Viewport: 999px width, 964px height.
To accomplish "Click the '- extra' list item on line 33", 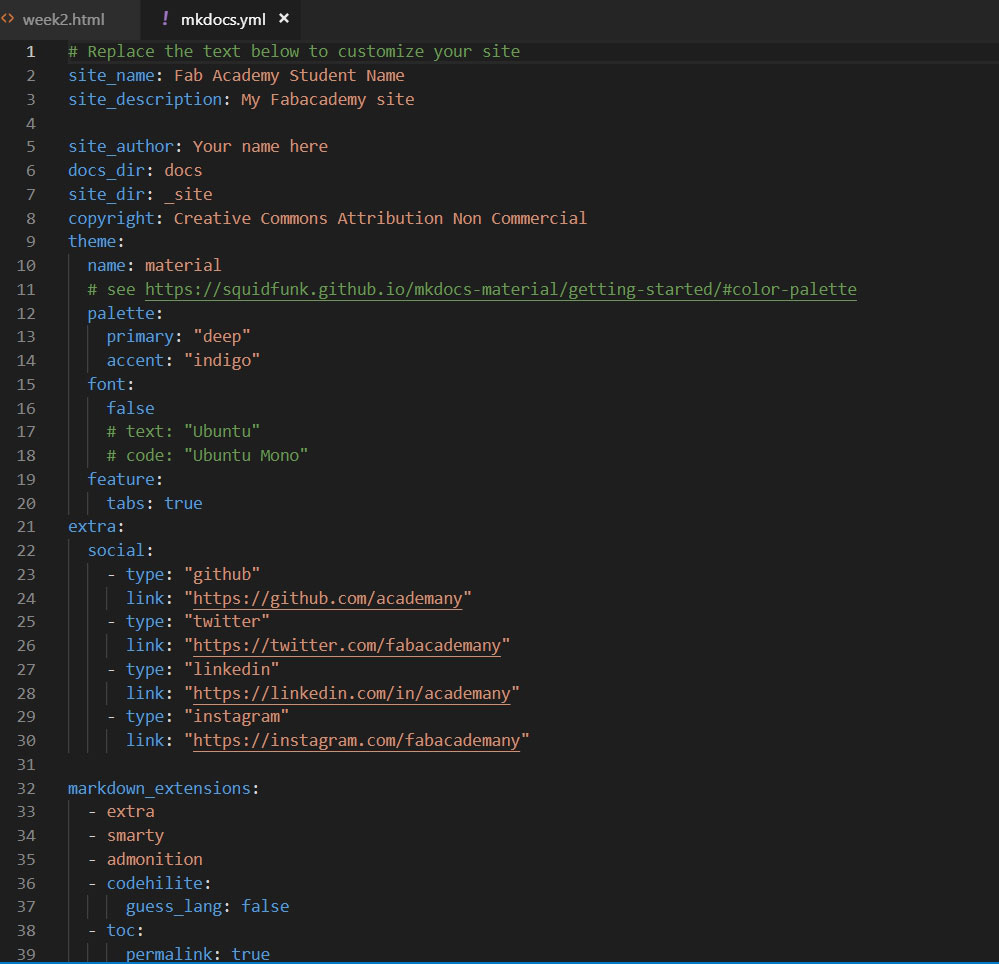I will click(122, 812).
